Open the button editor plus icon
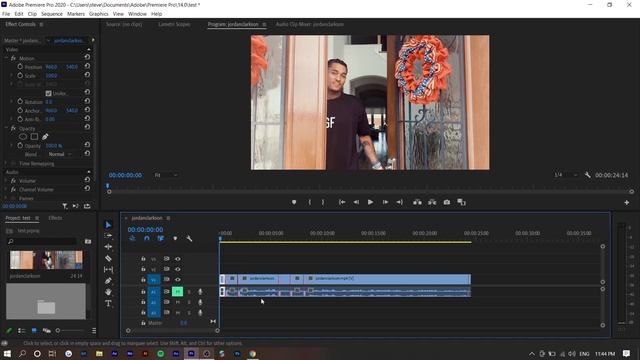Viewport: 640px width, 360px height. [627, 202]
